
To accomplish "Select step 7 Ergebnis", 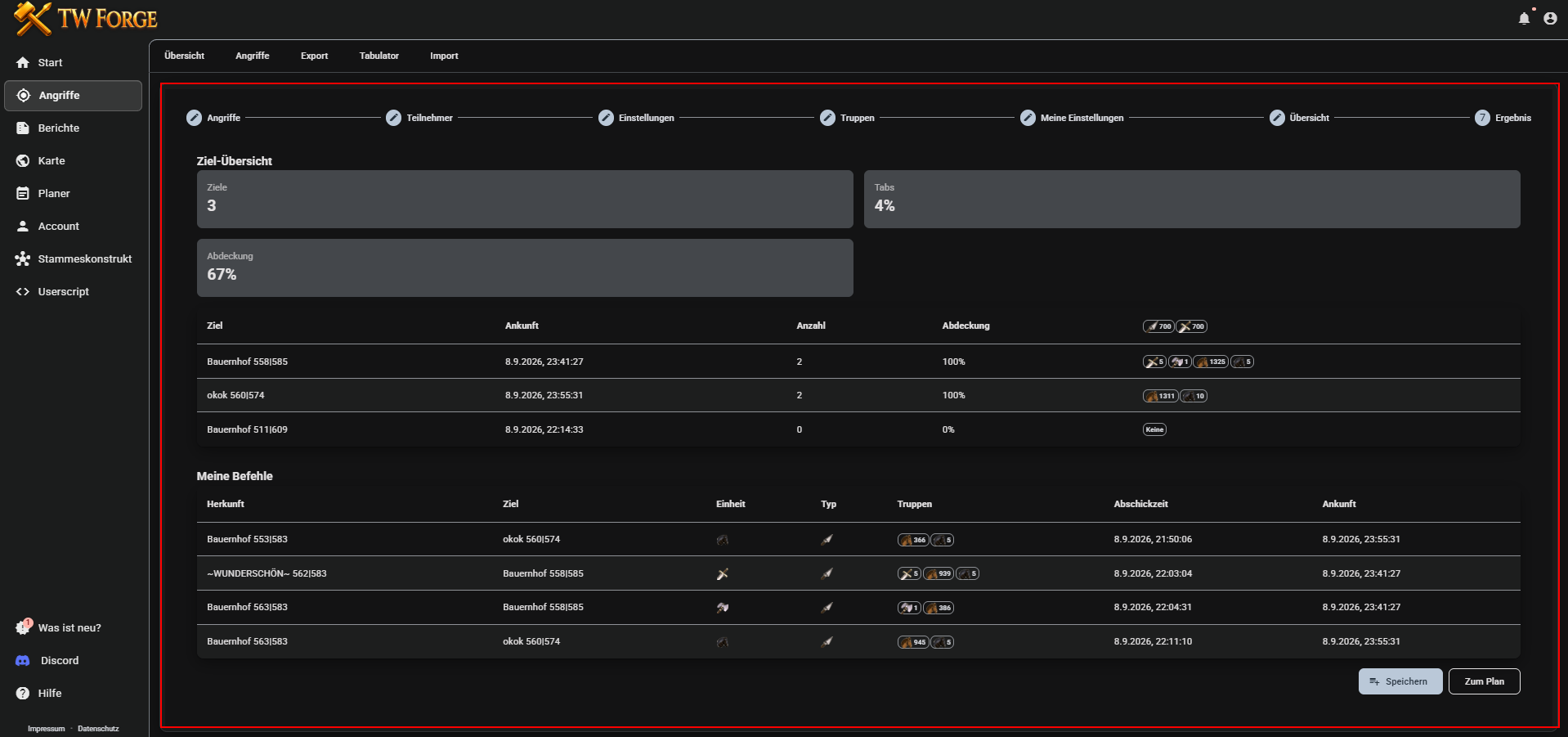I will coord(1503,118).
